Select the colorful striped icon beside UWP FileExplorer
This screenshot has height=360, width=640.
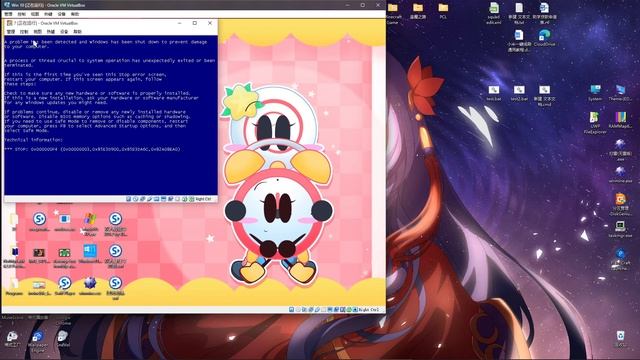(x=620, y=118)
